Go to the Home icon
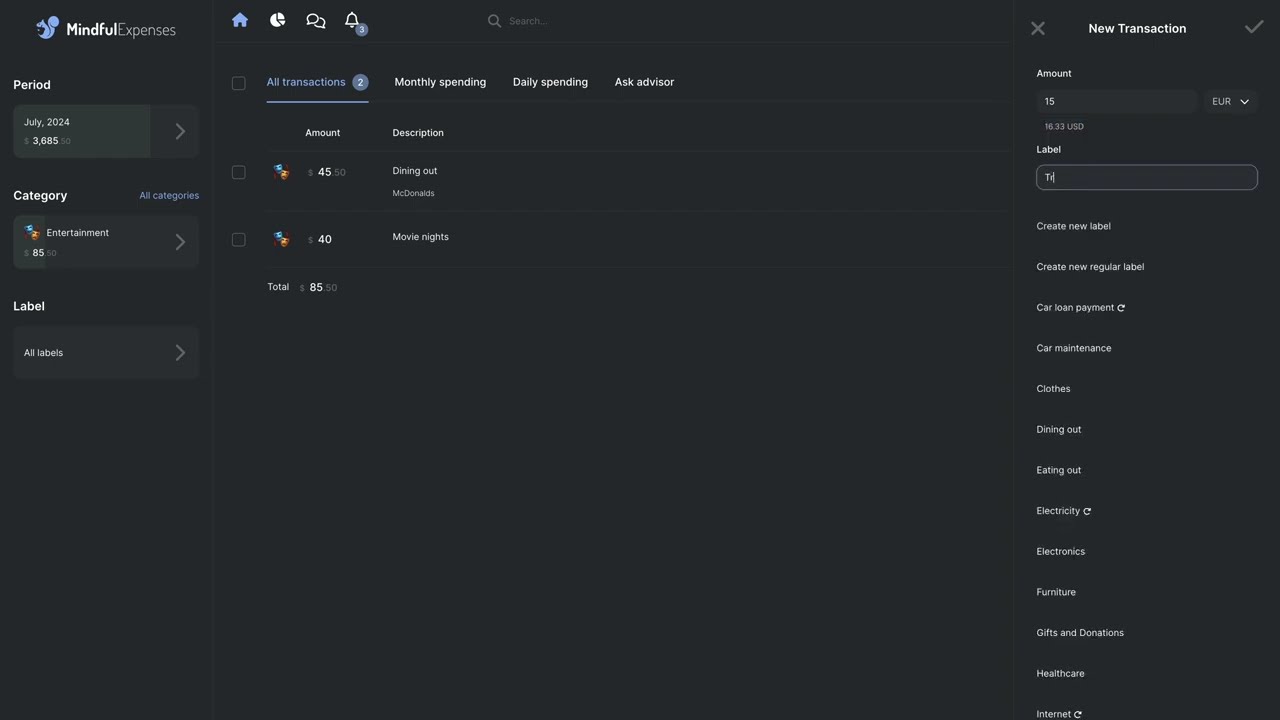Screen dimensions: 1280x720 (x=240, y=20)
